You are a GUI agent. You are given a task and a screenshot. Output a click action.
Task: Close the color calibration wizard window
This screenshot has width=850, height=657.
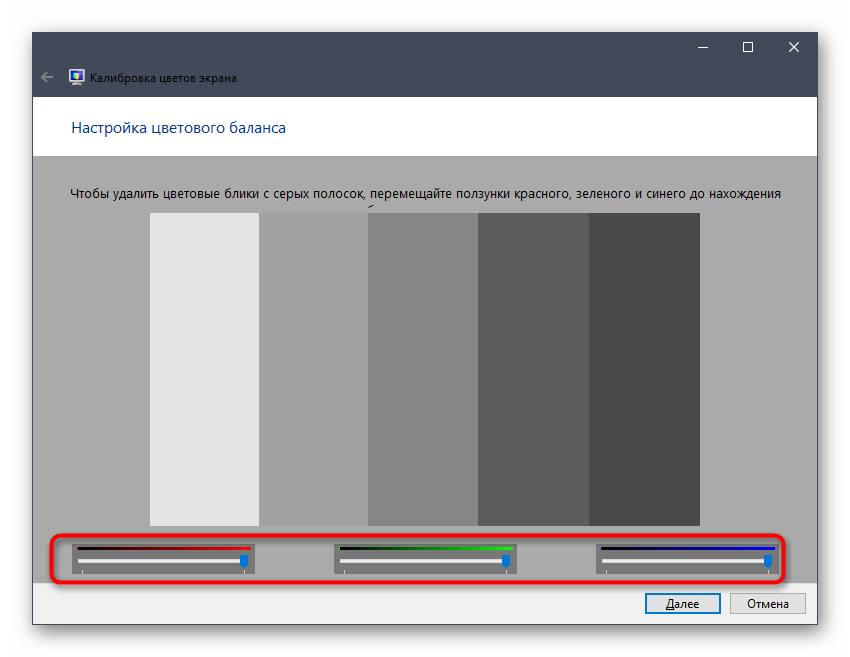793,47
